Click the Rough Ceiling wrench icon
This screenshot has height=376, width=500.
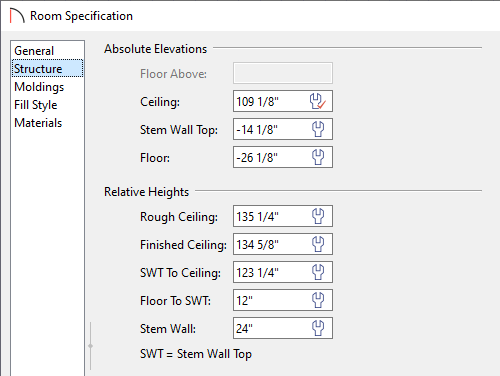click(318, 216)
